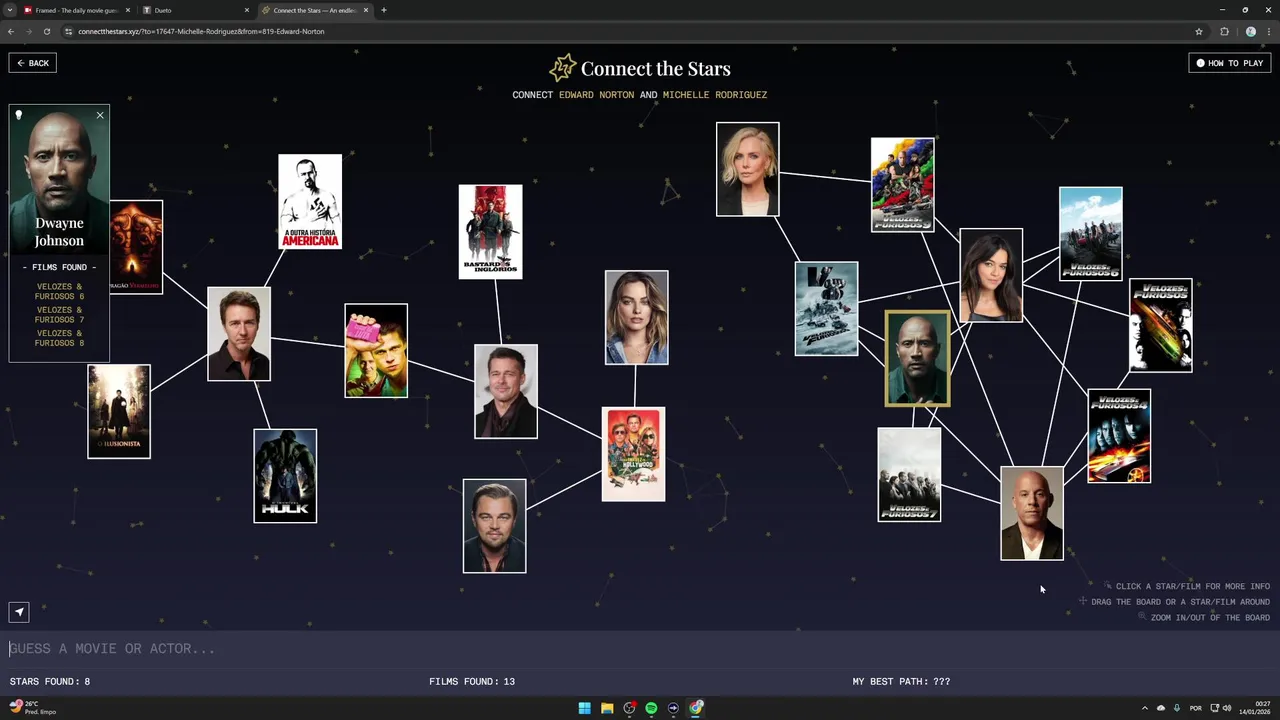Open the HOW TO PLAY instructions
Screen dimensions: 1280x720
click(1229, 63)
